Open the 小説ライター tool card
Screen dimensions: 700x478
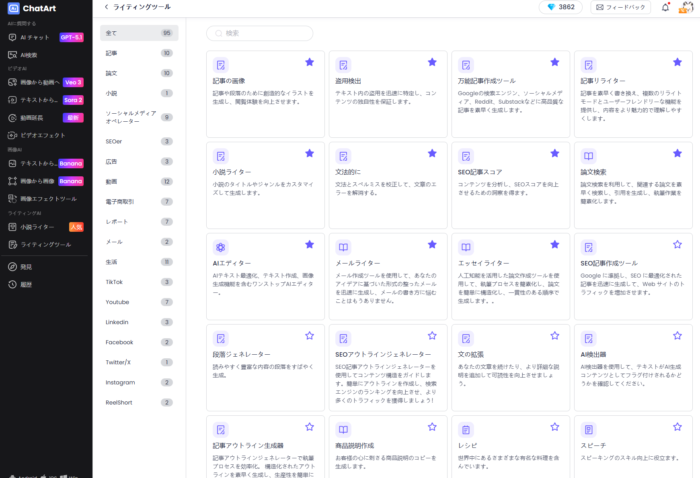click(x=265, y=185)
